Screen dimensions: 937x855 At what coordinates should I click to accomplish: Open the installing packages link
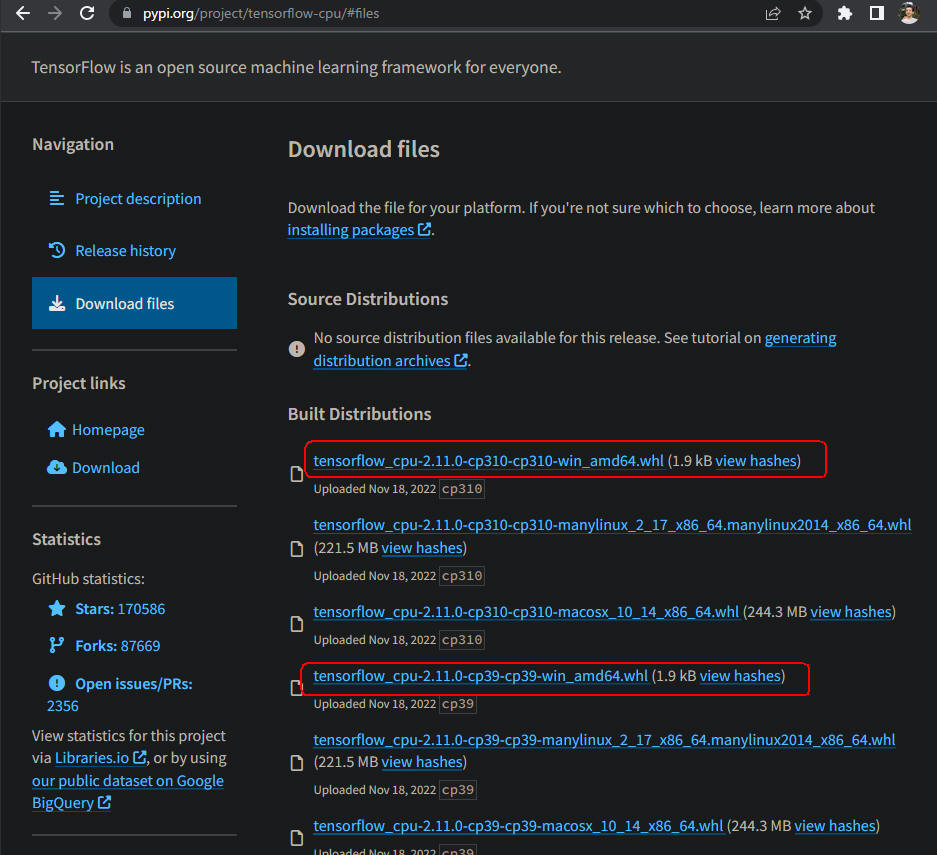[x=359, y=230]
